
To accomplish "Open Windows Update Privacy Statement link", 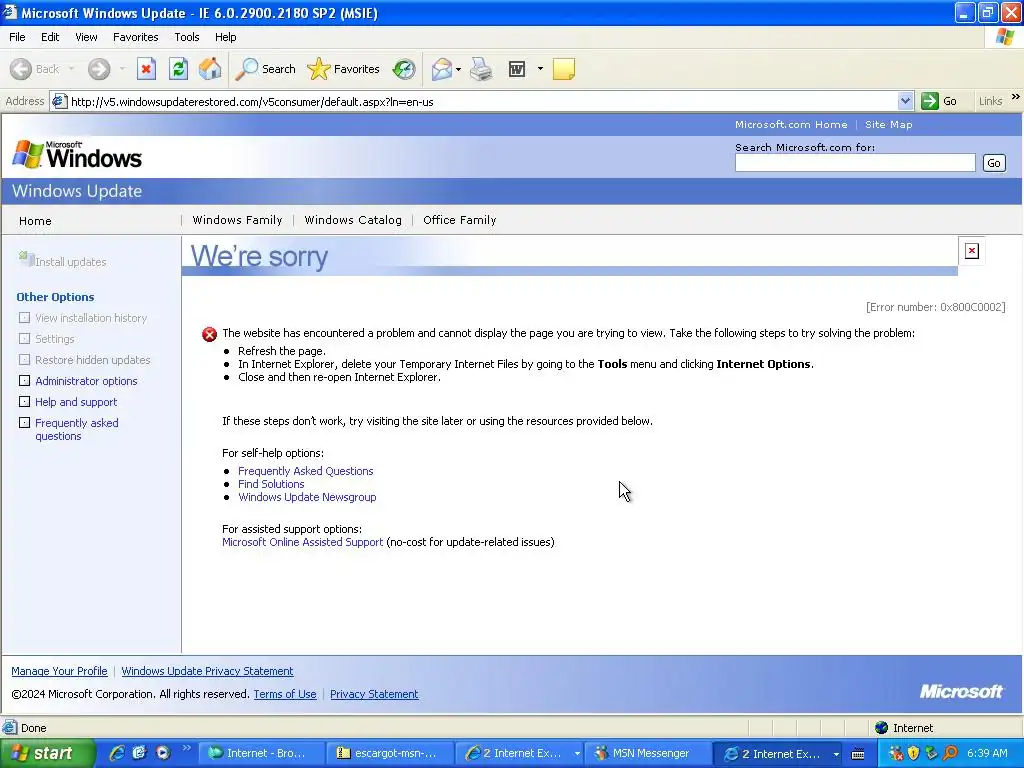I will (207, 671).
